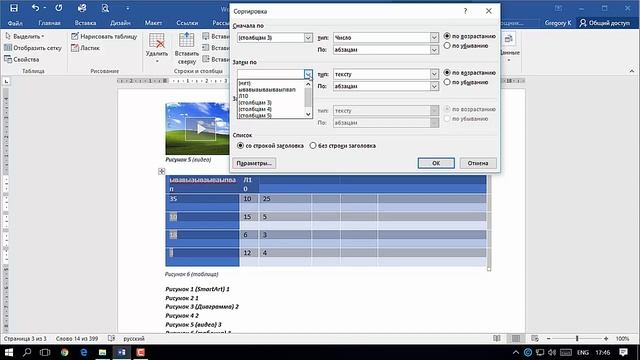Open Task View on the taskbar
Viewport: 640px width, 360px height.
[x=45, y=352]
